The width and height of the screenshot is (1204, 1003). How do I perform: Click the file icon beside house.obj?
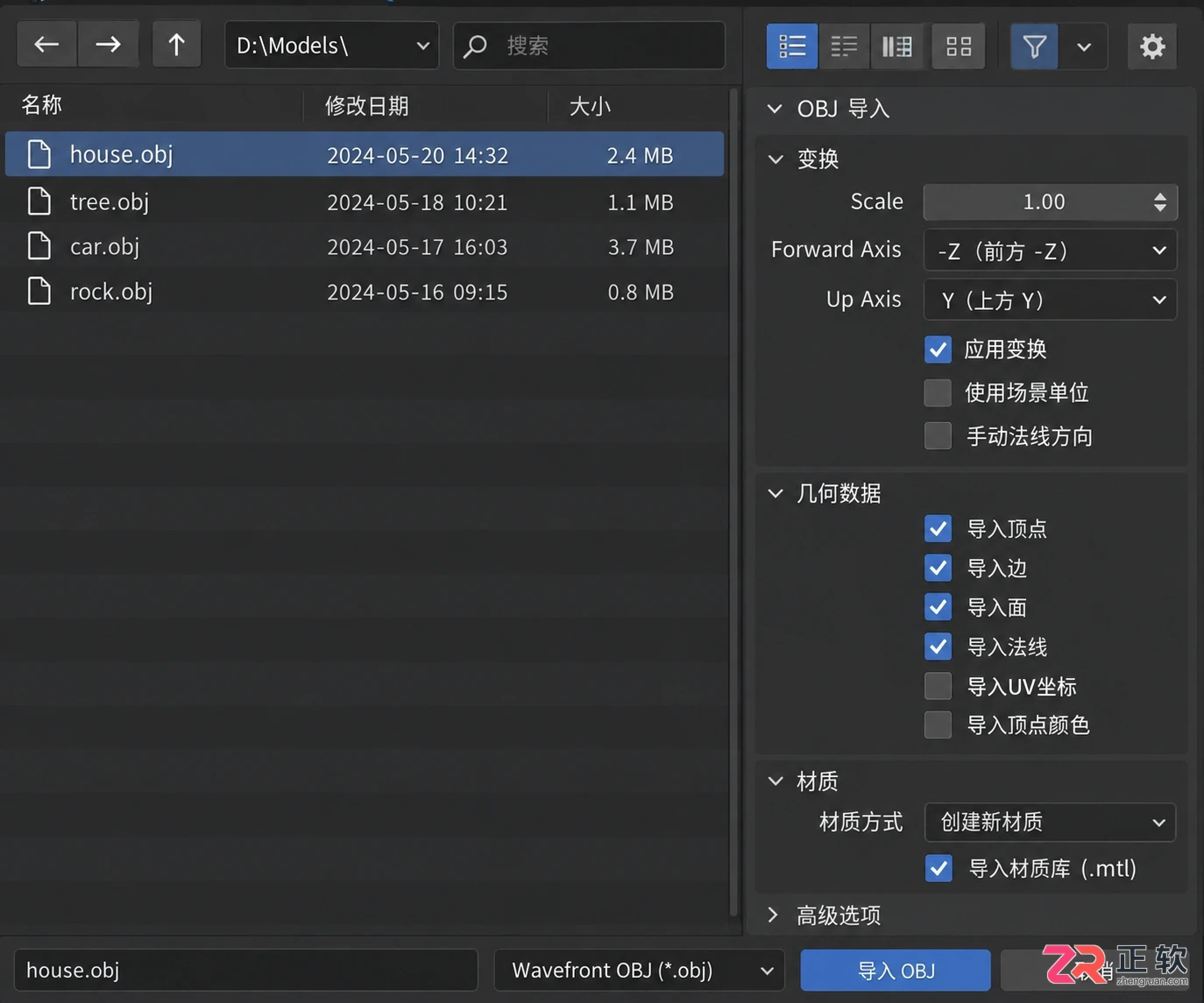[39, 154]
